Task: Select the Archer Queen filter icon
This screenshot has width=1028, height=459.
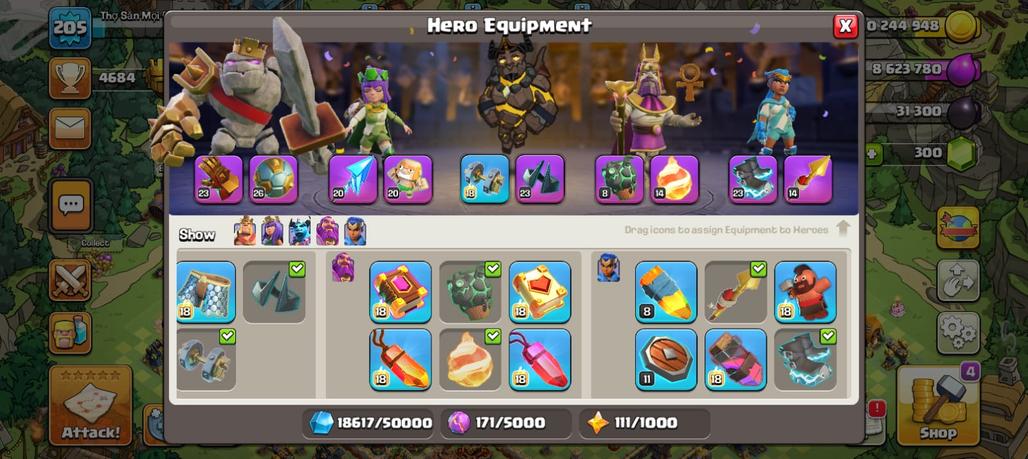Action: coord(272,231)
